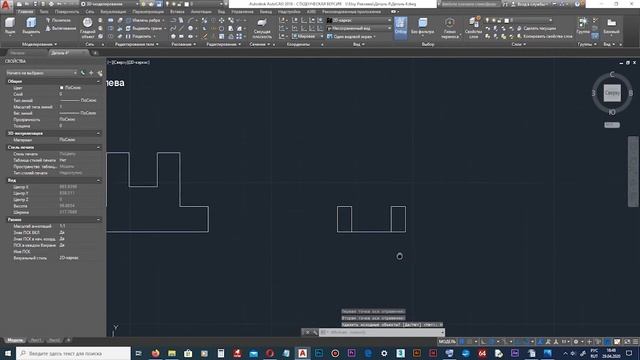Open the Home (Главная) ribbon tab
This screenshot has height=360, width=640.
[25, 12]
